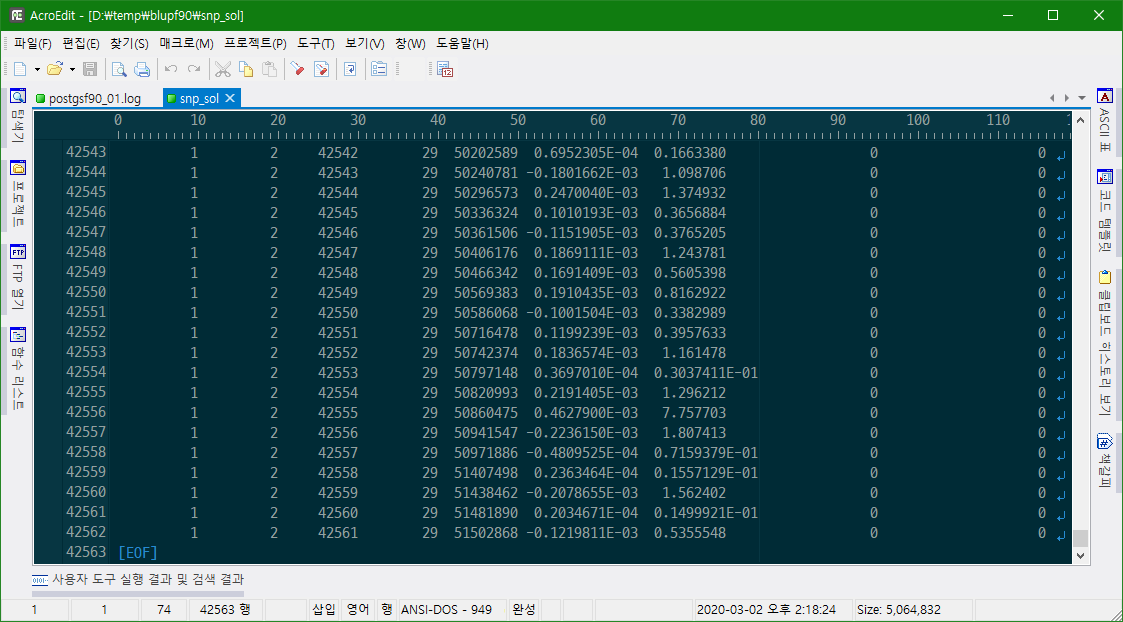
Task: Click line number 42556 in the gutter
Action: (85, 413)
